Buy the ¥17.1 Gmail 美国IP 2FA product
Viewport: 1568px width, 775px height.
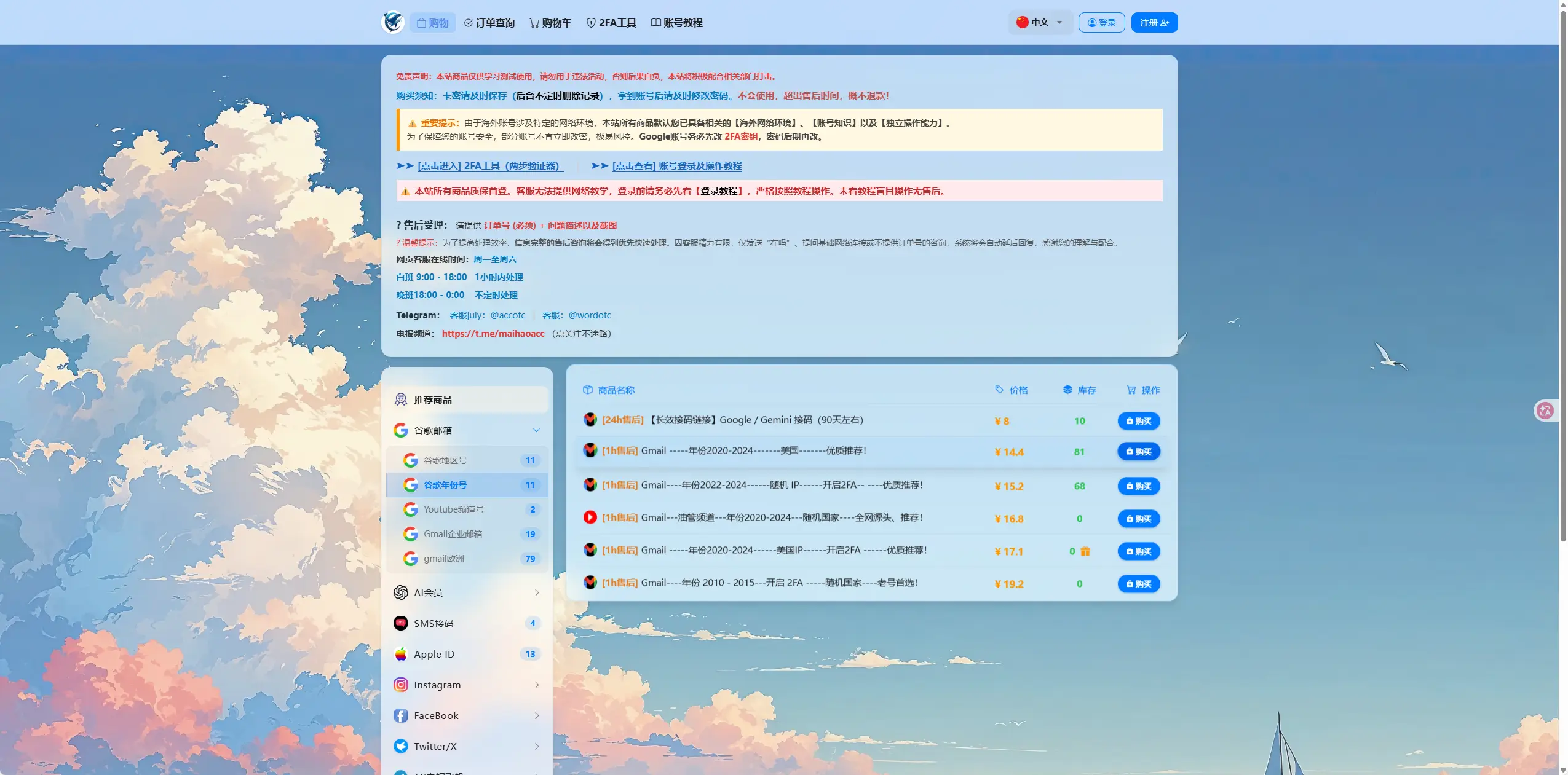point(1139,551)
